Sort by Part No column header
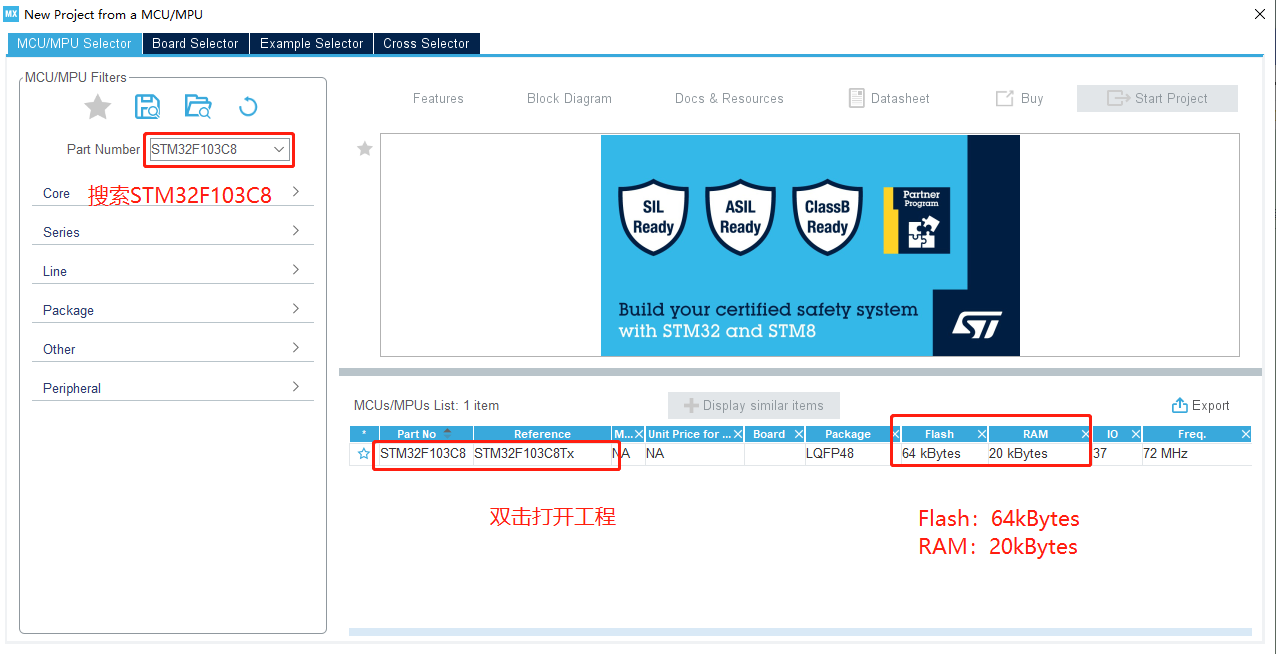Image resolution: width=1276 pixels, height=654 pixels. point(426,434)
